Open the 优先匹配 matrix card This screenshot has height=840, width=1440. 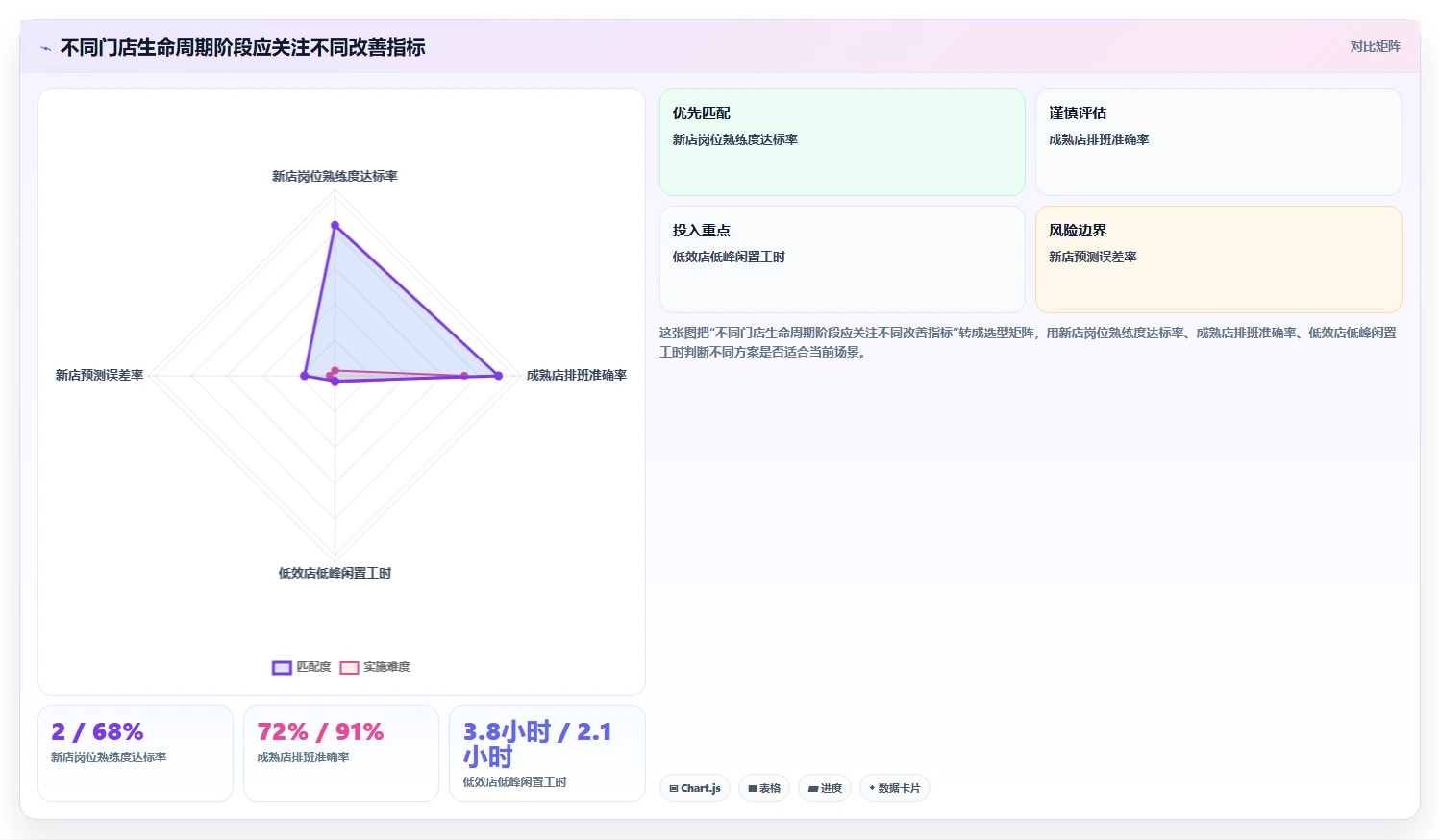pyautogui.click(x=842, y=142)
